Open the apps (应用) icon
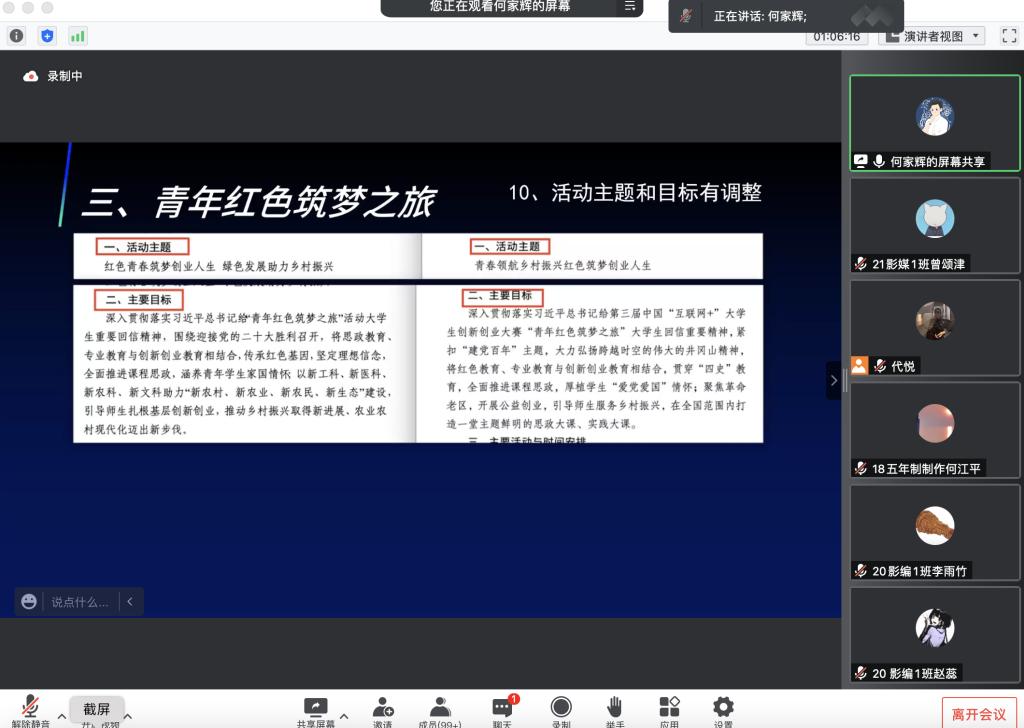This screenshot has width=1024, height=728. click(669, 709)
